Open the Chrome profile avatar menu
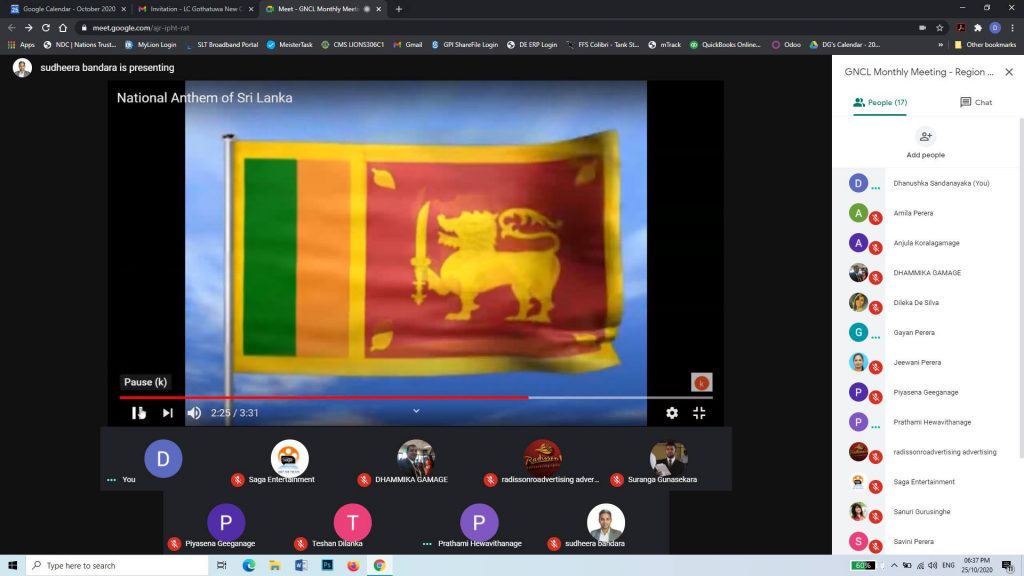Screen dimensions: 1024x576 click(x=995, y=28)
